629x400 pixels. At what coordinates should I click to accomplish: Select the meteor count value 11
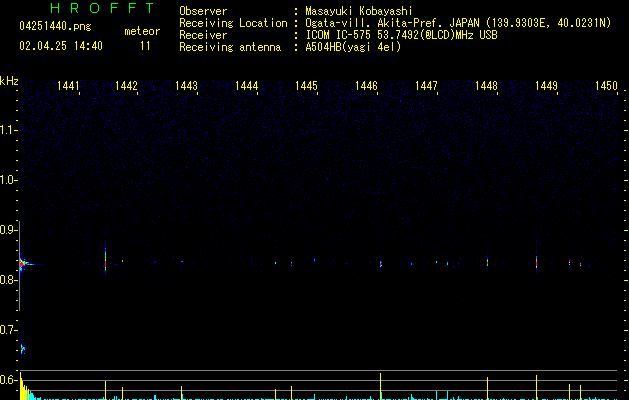(x=145, y=46)
